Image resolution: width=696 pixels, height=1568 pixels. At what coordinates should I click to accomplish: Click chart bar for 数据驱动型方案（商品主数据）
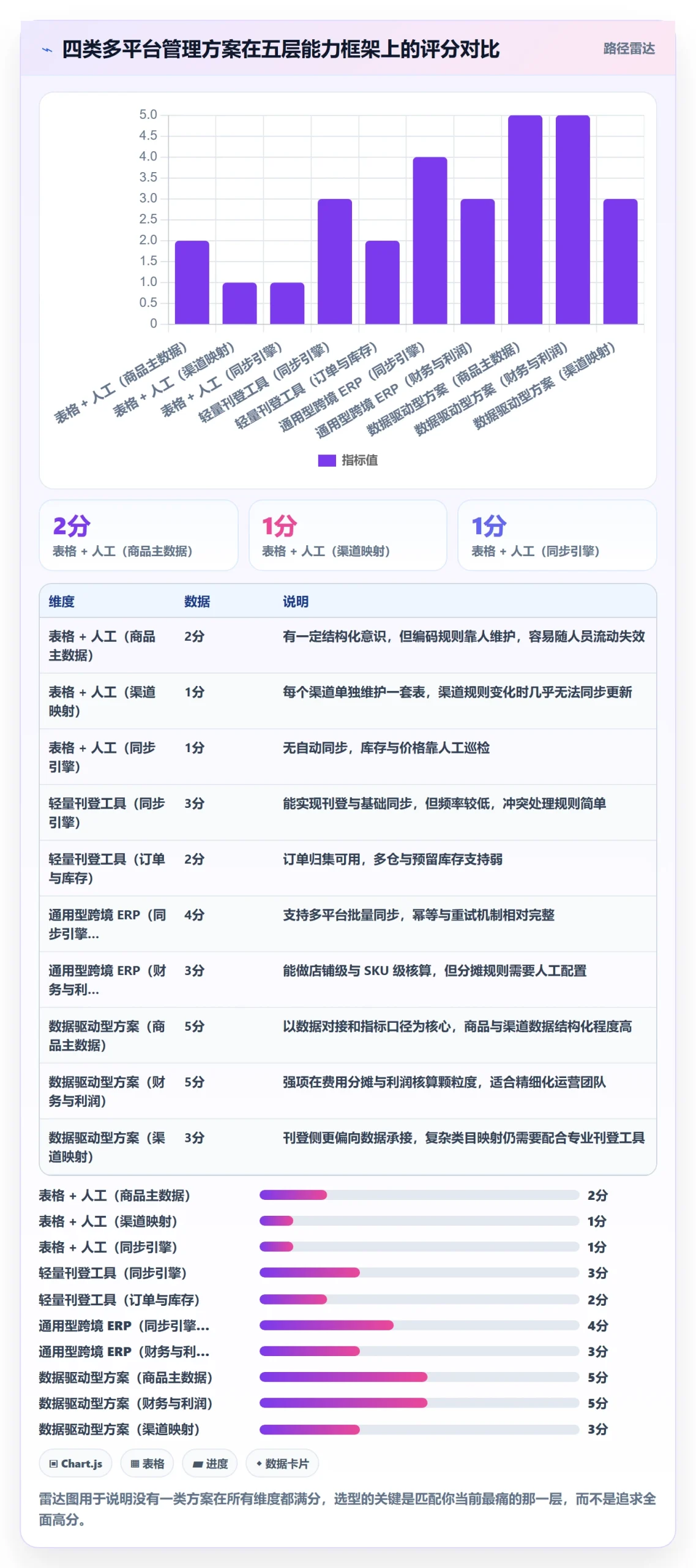point(525,219)
